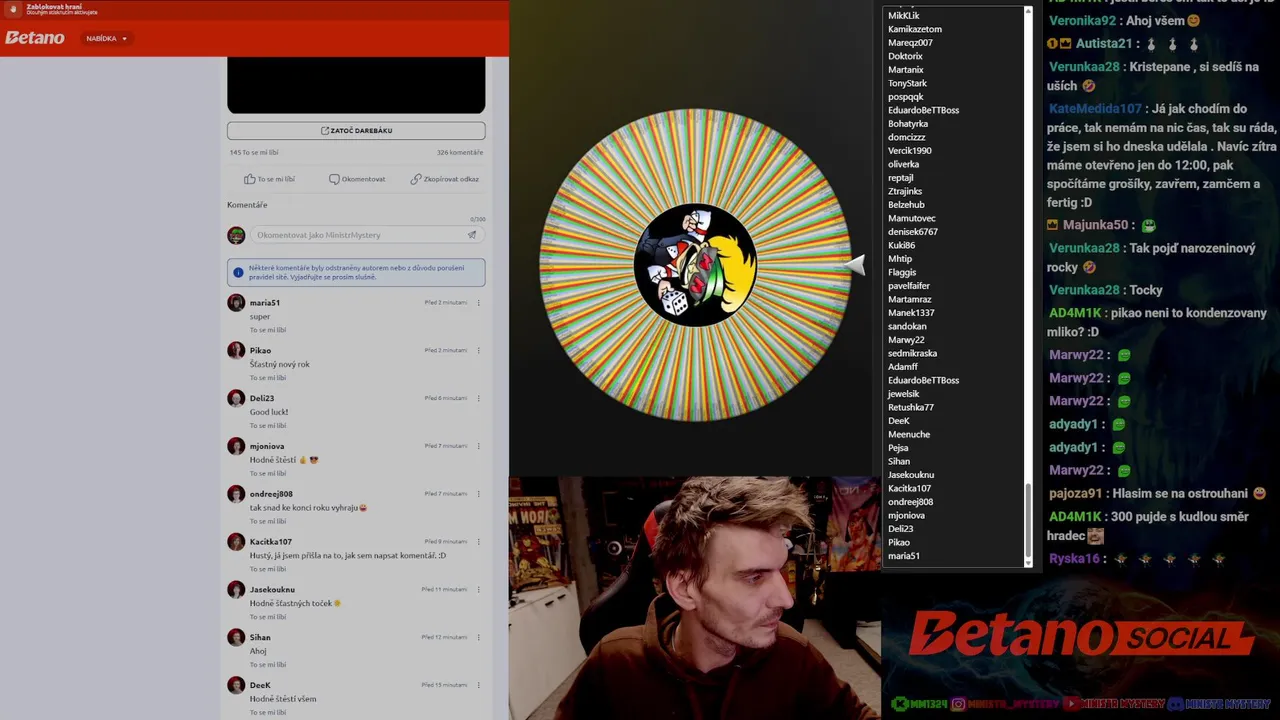Image resolution: width=1280 pixels, height=720 pixels.
Task: Open three-dot menu on Kacitka107's comment
Action: 478,541
